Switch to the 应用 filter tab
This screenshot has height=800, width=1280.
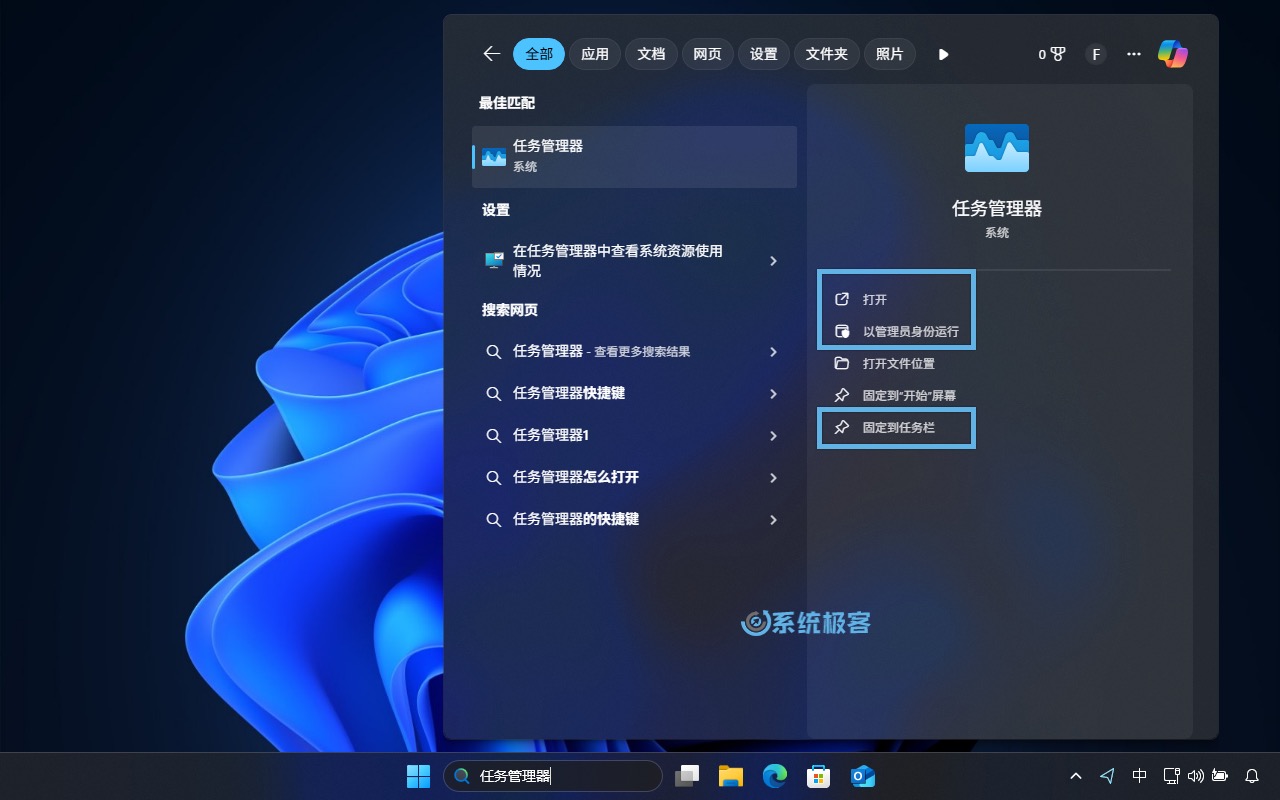click(595, 54)
